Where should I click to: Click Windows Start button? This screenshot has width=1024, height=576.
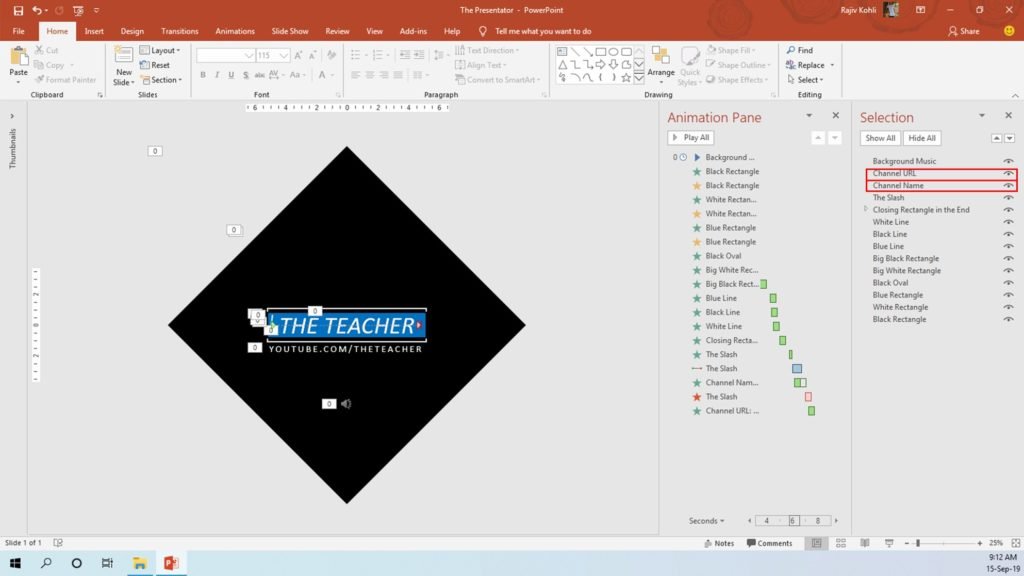tap(15, 562)
